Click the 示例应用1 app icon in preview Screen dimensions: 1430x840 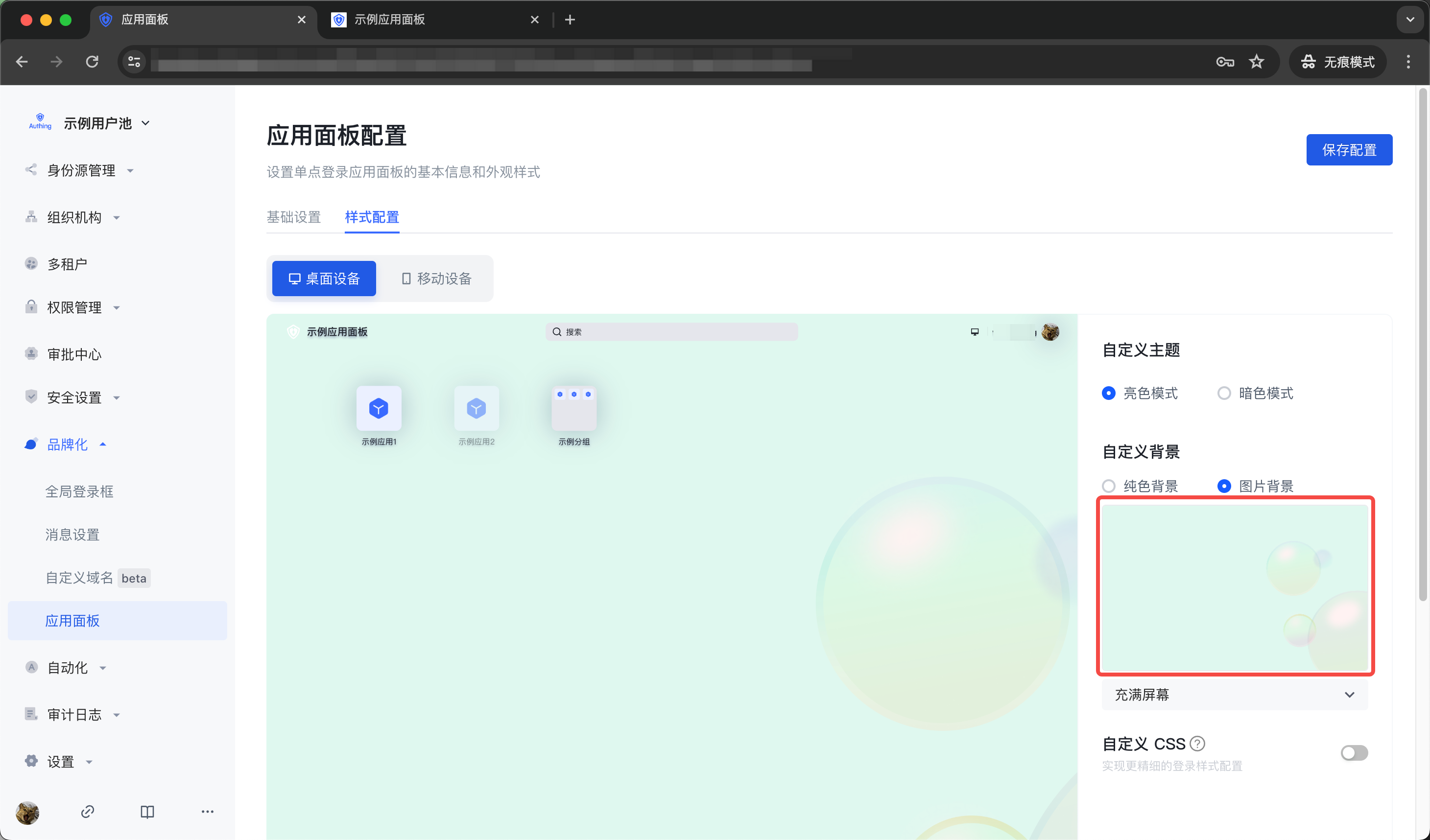pos(379,408)
